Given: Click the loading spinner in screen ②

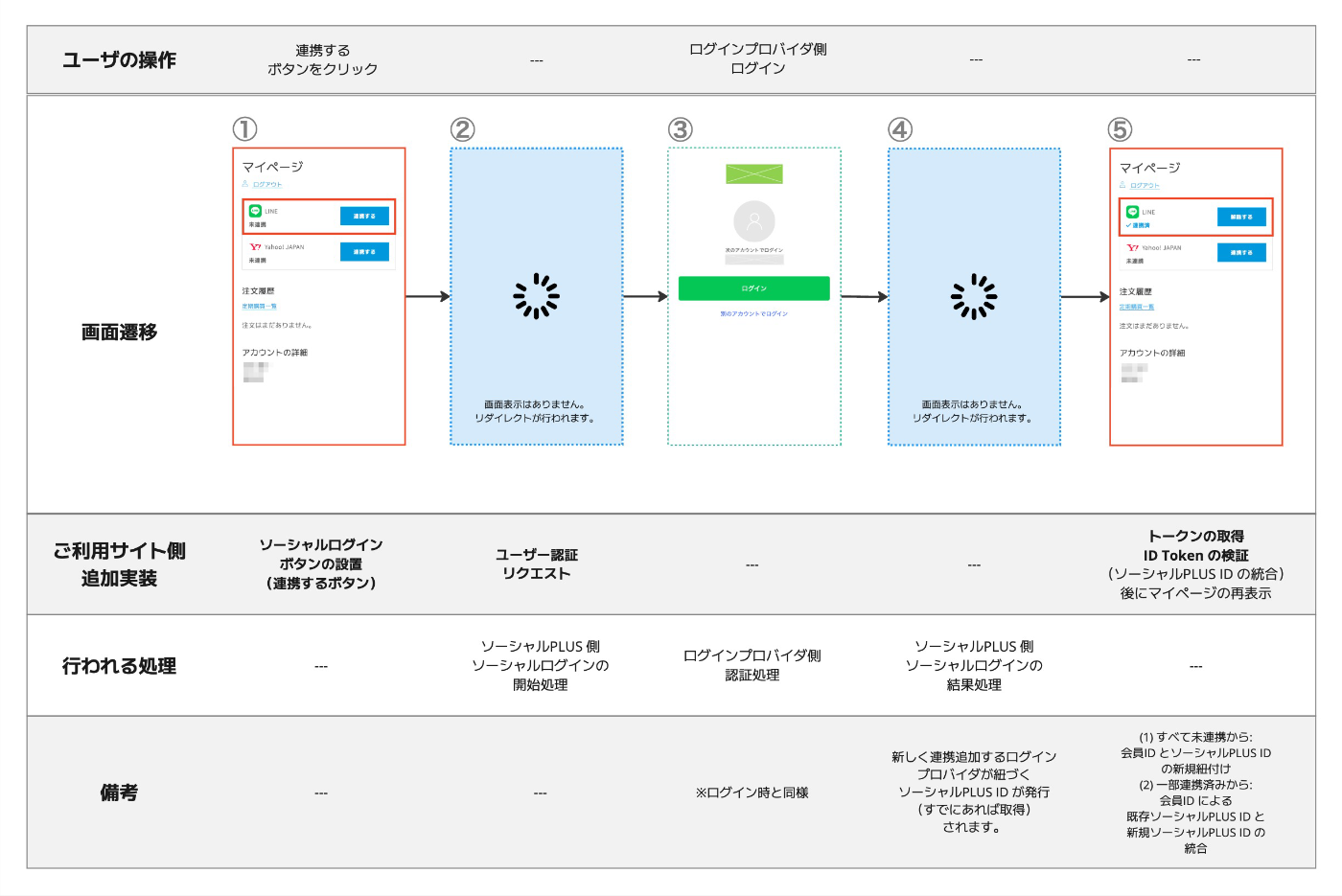Looking at the screenshot, I should coord(536,296).
